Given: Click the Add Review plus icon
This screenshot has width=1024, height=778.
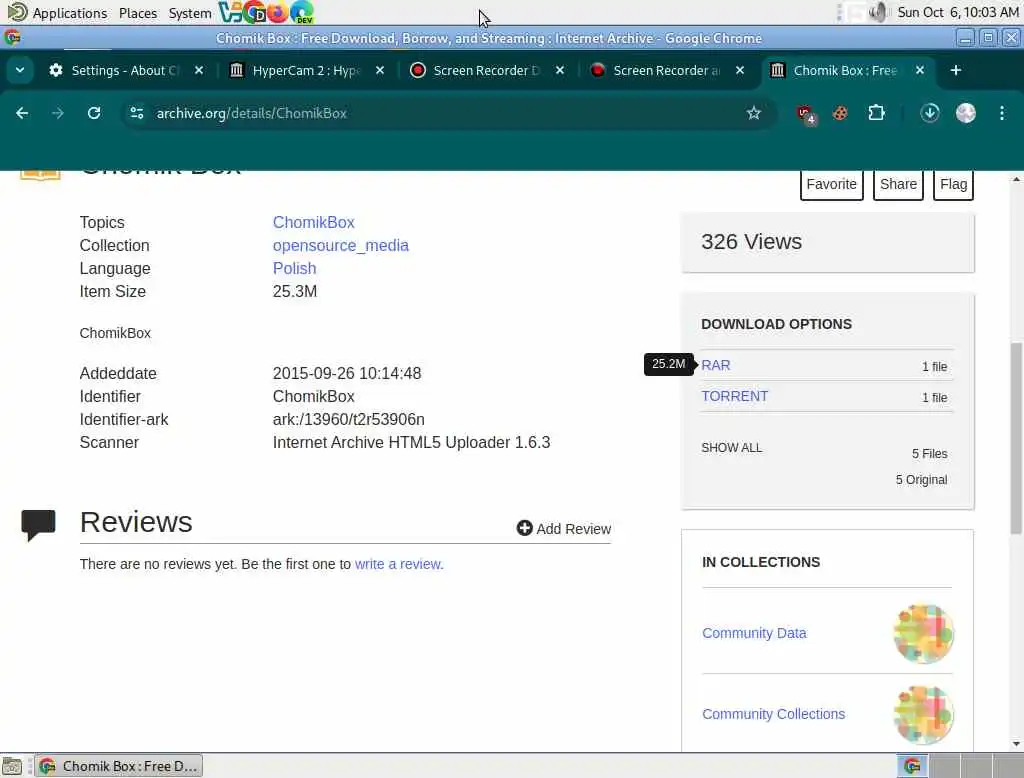Looking at the screenshot, I should (x=524, y=528).
